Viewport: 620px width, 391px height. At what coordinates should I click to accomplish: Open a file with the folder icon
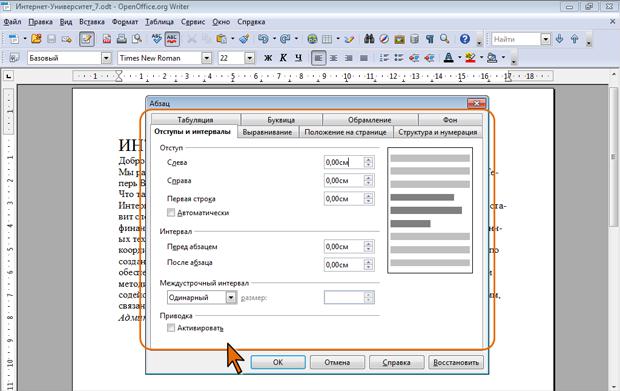36,39
